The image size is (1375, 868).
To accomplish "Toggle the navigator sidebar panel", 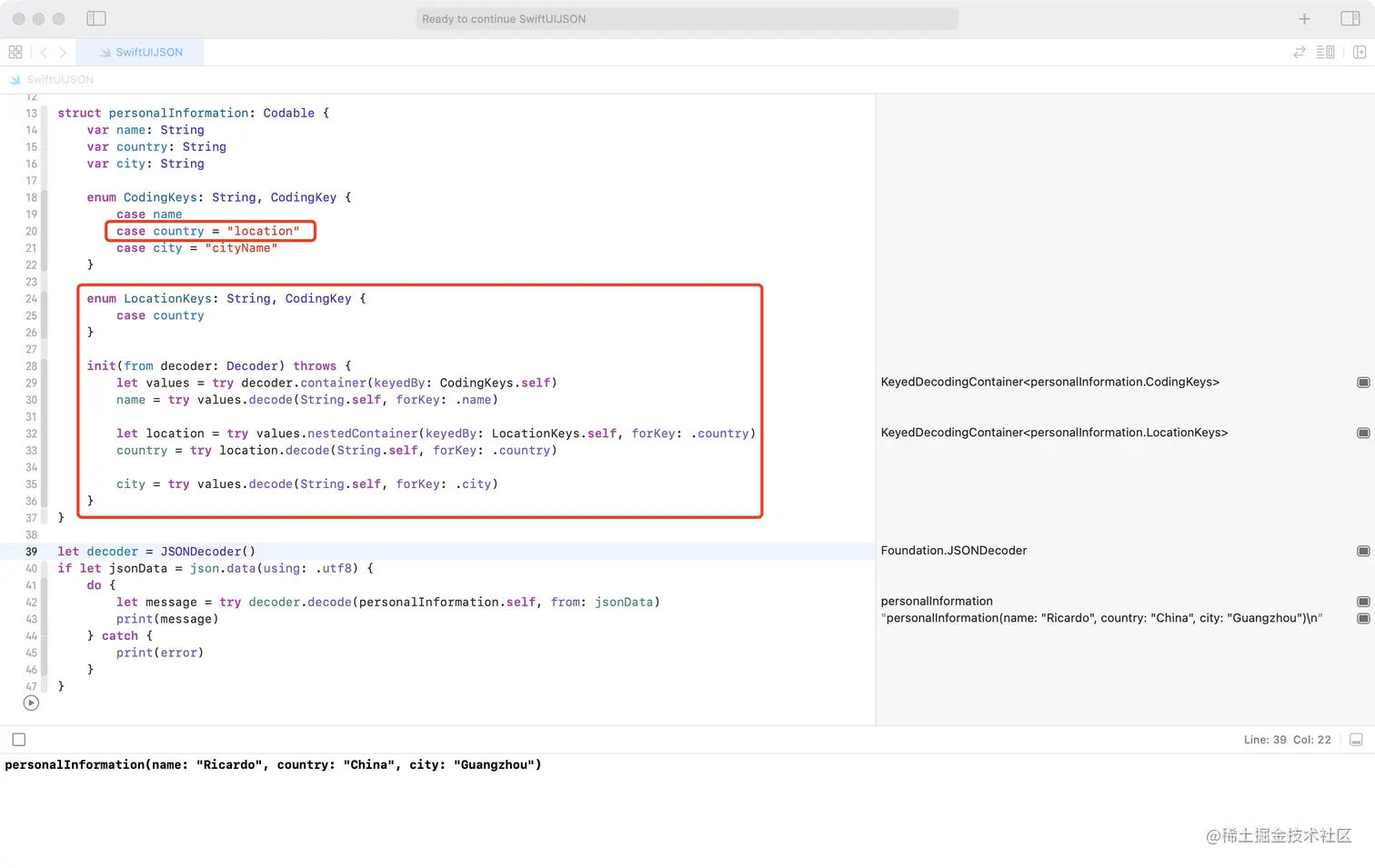I will tap(96, 18).
